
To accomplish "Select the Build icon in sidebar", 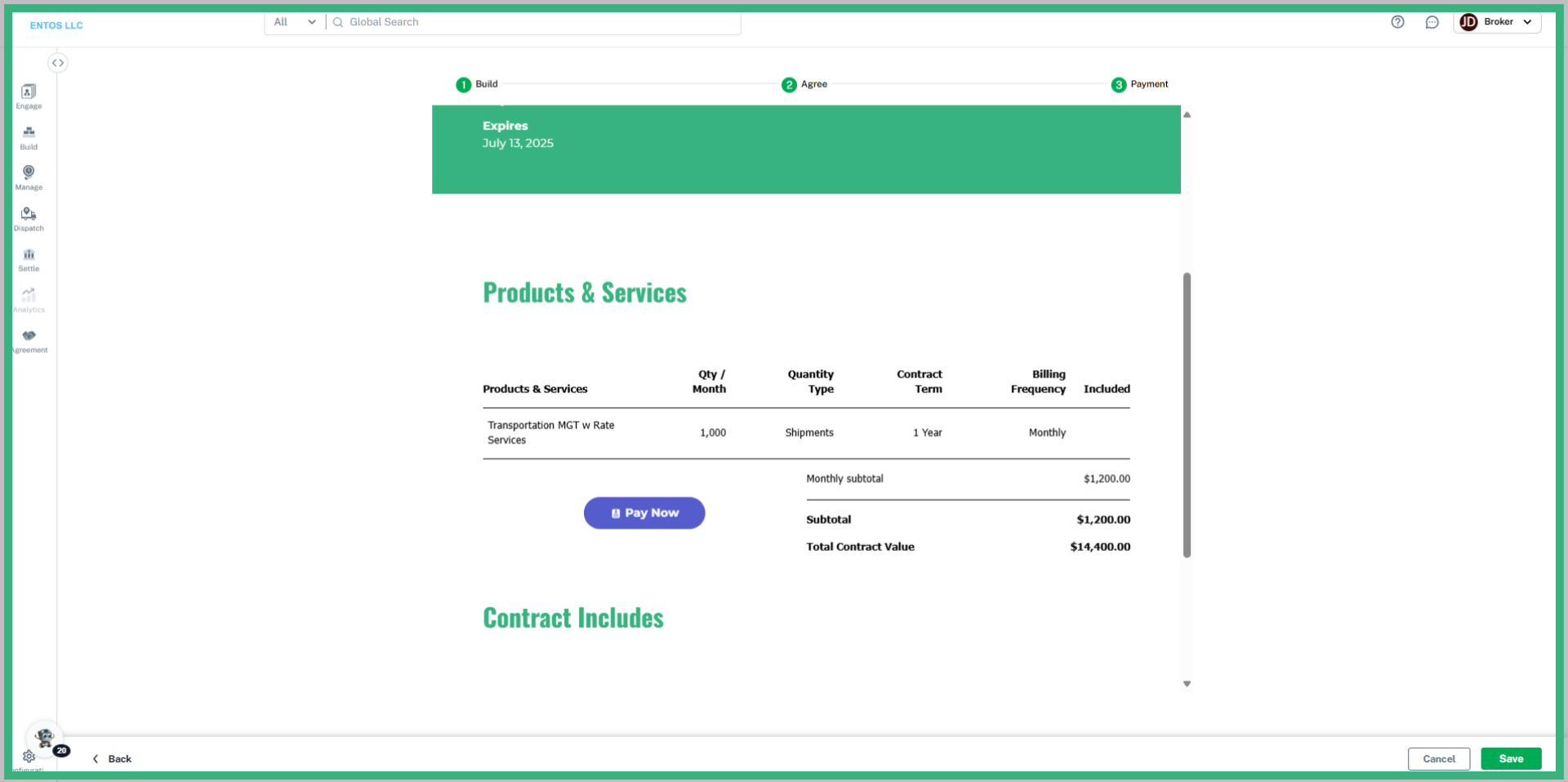I will 29,136.
